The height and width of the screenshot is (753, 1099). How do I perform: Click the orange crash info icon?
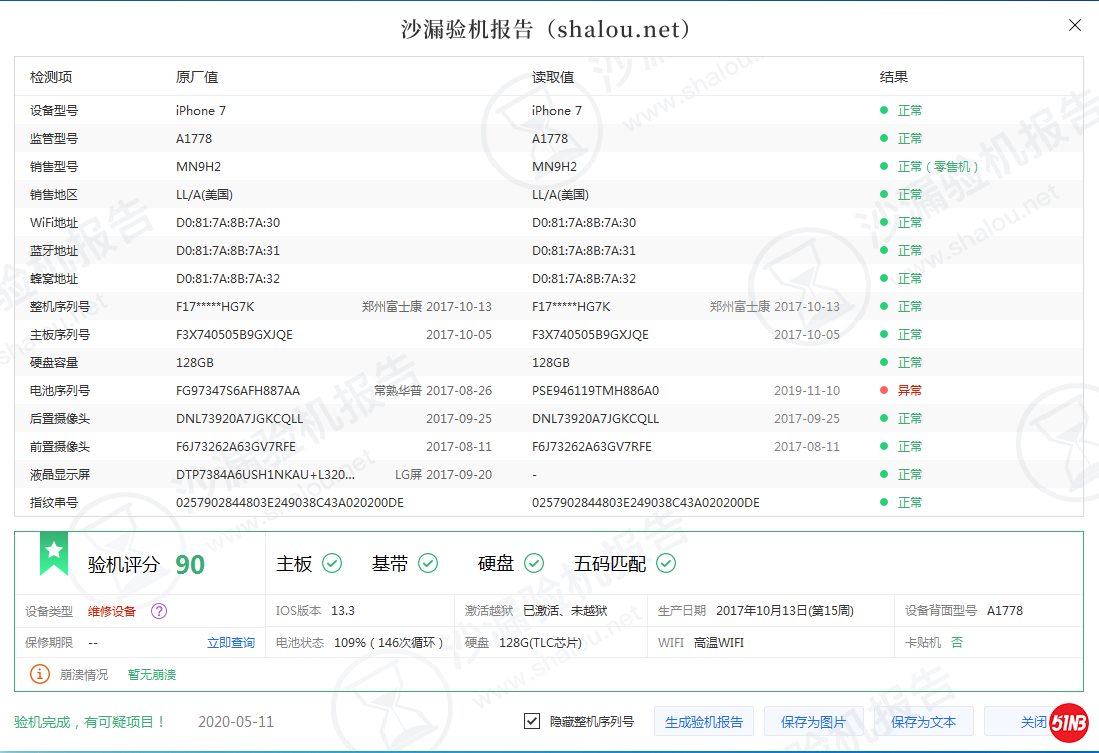[40, 674]
